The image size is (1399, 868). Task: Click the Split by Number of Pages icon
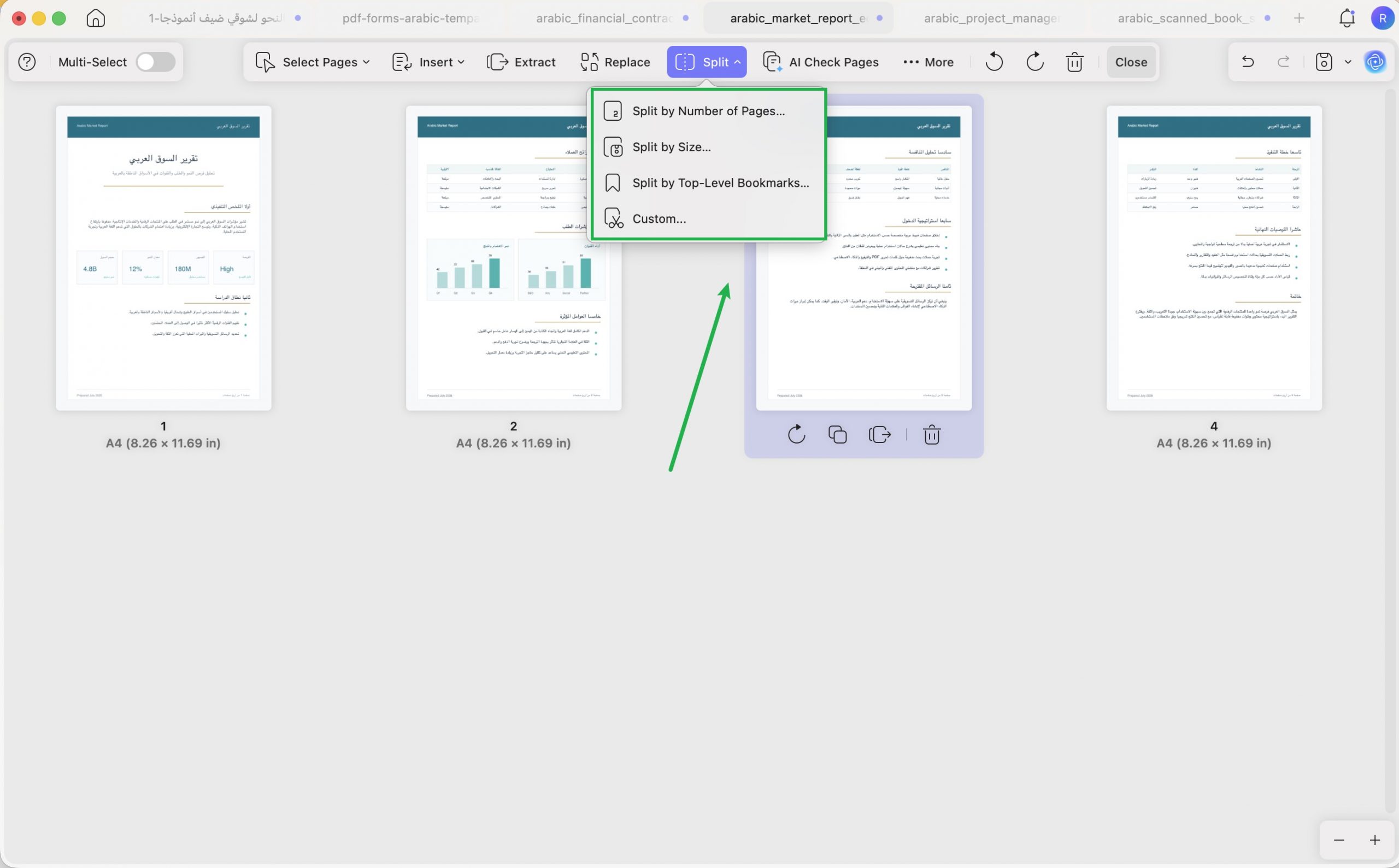(x=613, y=111)
